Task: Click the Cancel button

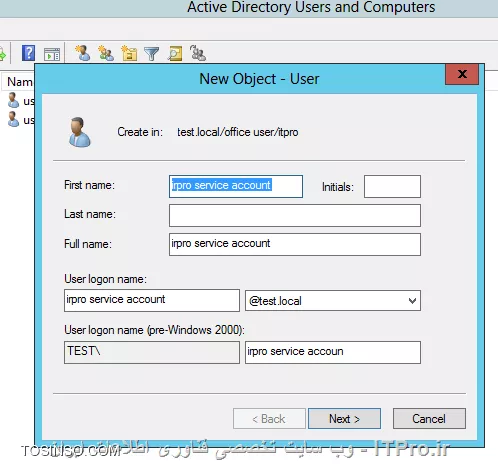Action: (429, 419)
